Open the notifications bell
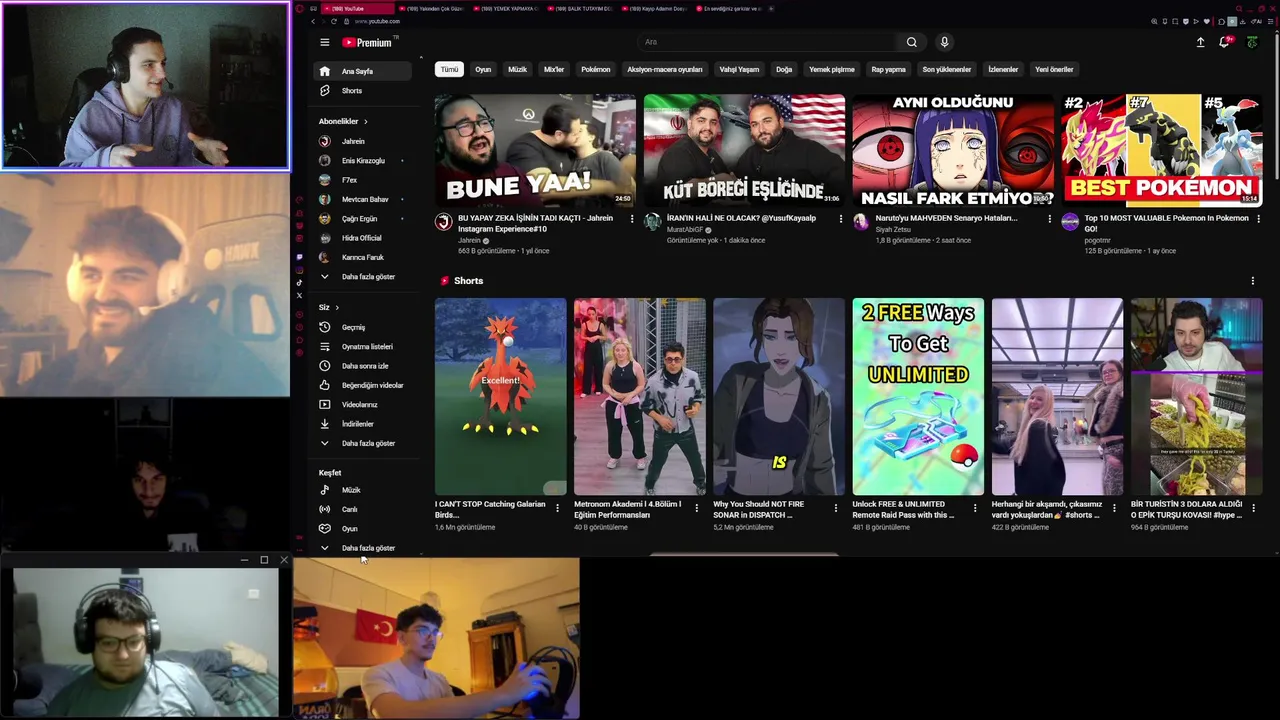1280x720 pixels. pos(1224,42)
